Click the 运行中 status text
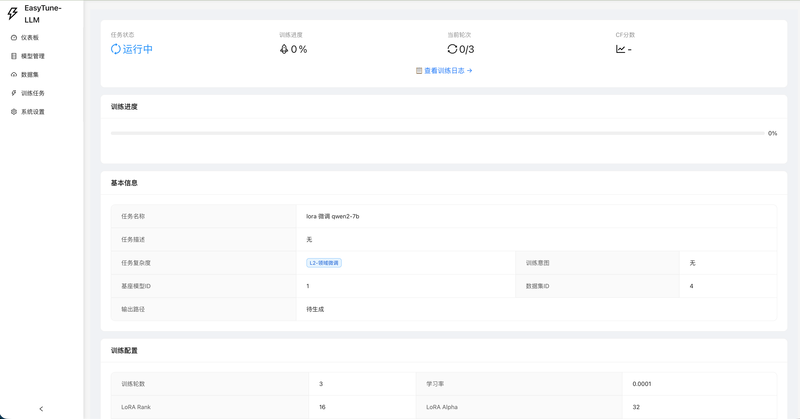The height and width of the screenshot is (419, 800). pos(138,49)
